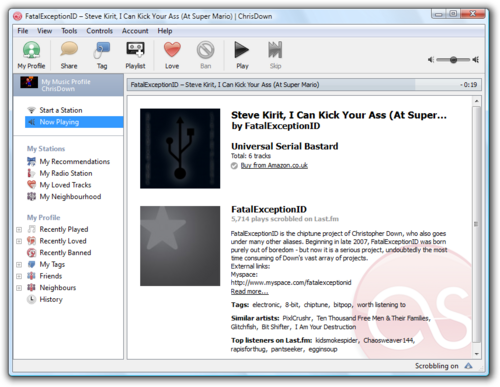Open the Help menu
Screen dimensions: 500x387
tap(165, 31)
